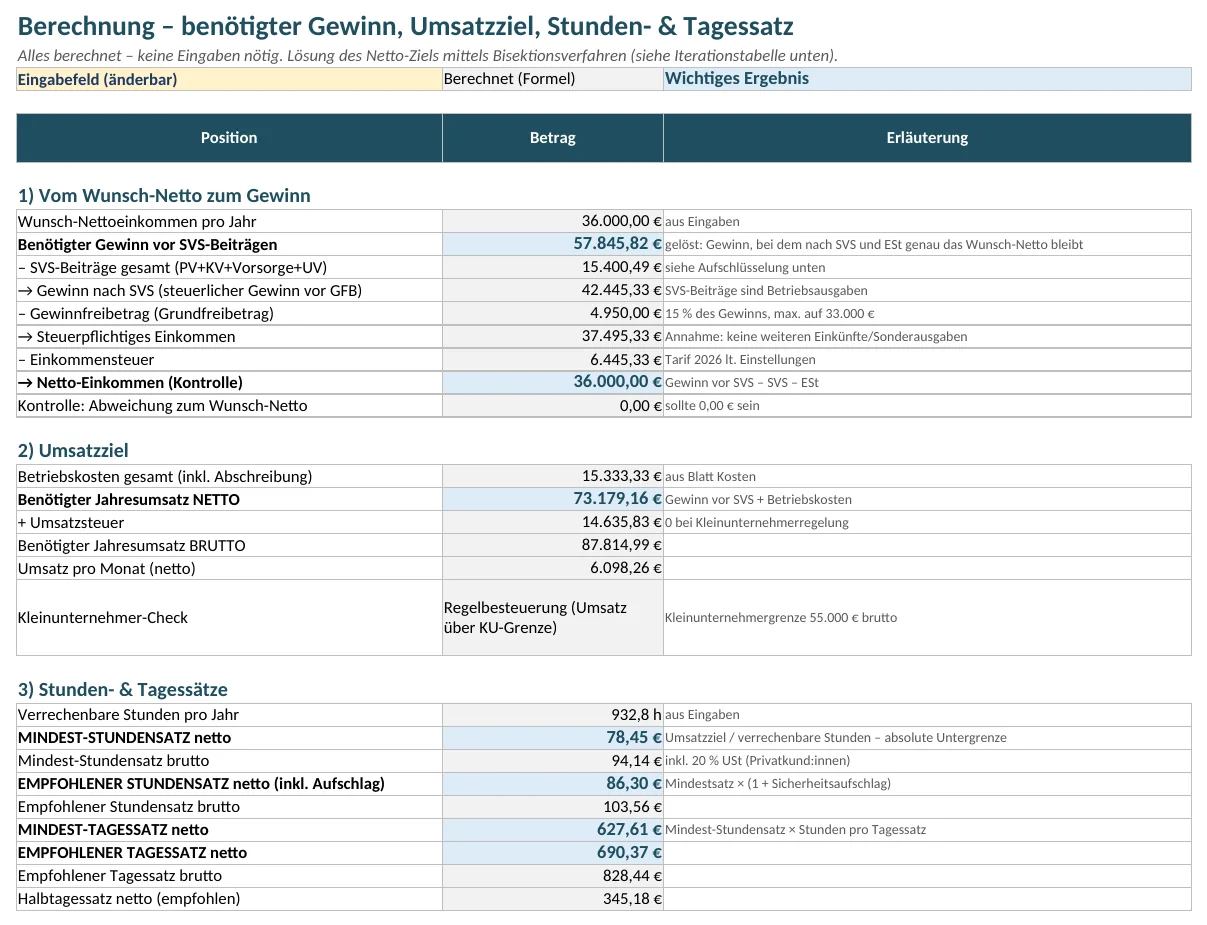The height and width of the screenshot is (925, 1207).
Task: Click the note 'Kleinunternehmergrenze 55.000 € brutto'
Action: pos(781,617)
